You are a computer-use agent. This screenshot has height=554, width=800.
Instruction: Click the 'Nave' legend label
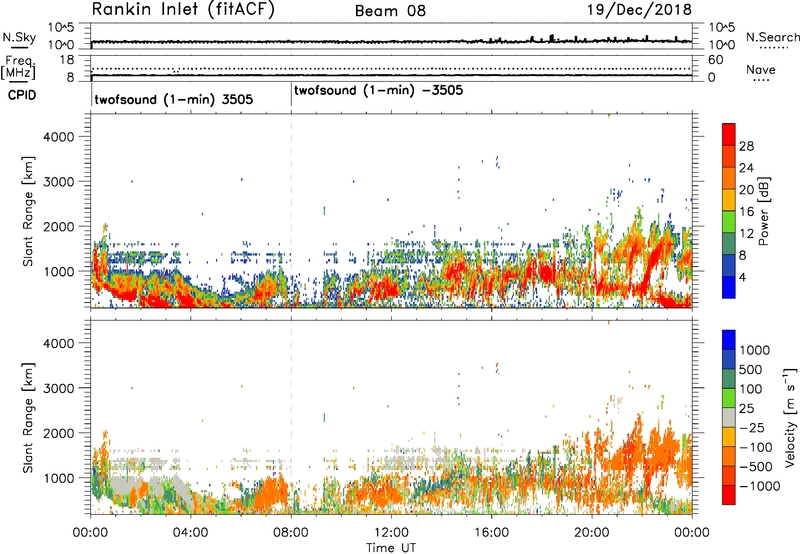pos(761,70)
